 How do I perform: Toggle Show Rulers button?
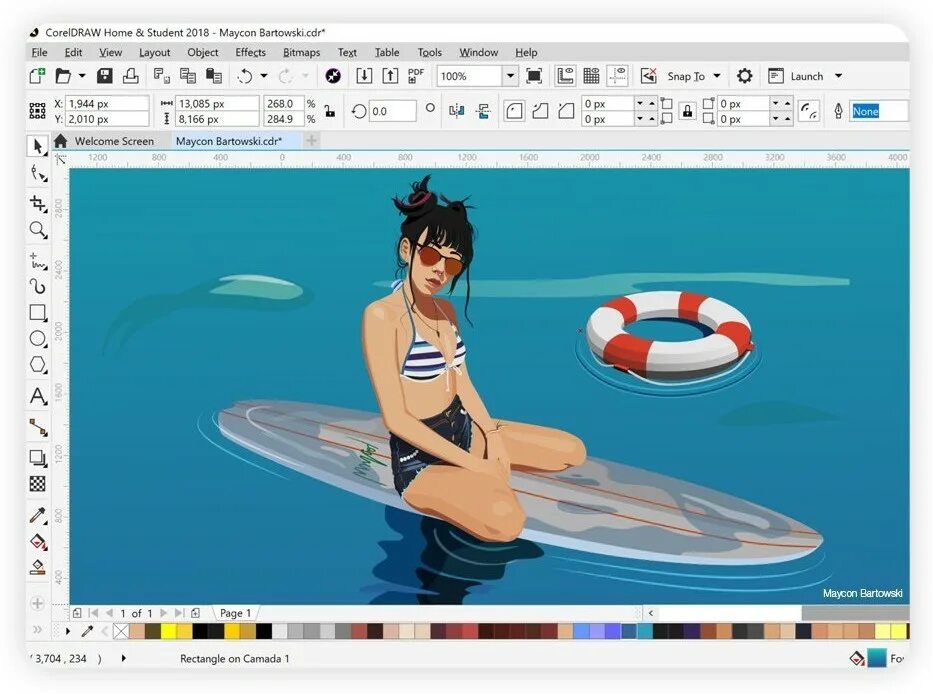(x=565, y=76)
